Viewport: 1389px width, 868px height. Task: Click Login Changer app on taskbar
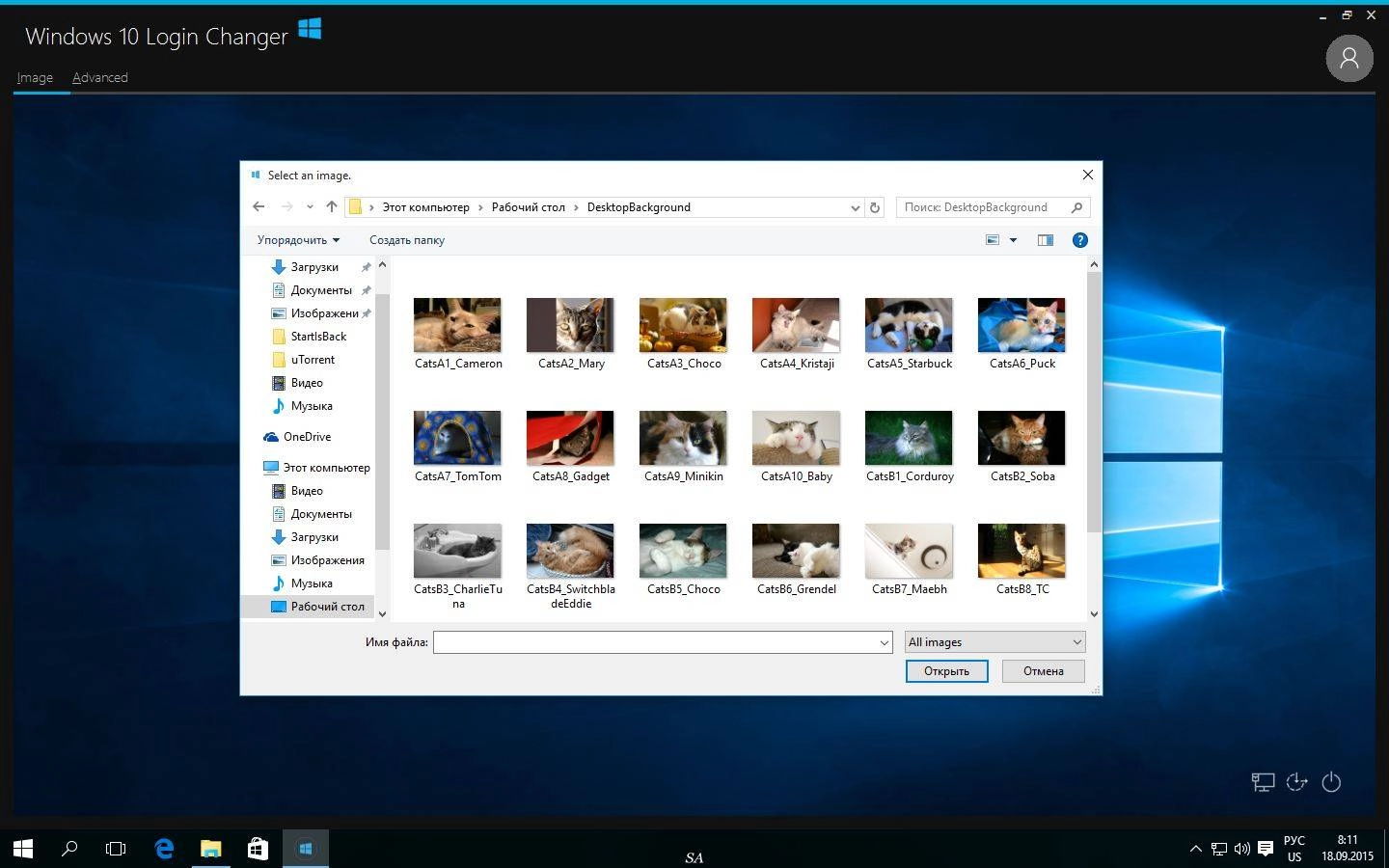[x=305, y=849]
